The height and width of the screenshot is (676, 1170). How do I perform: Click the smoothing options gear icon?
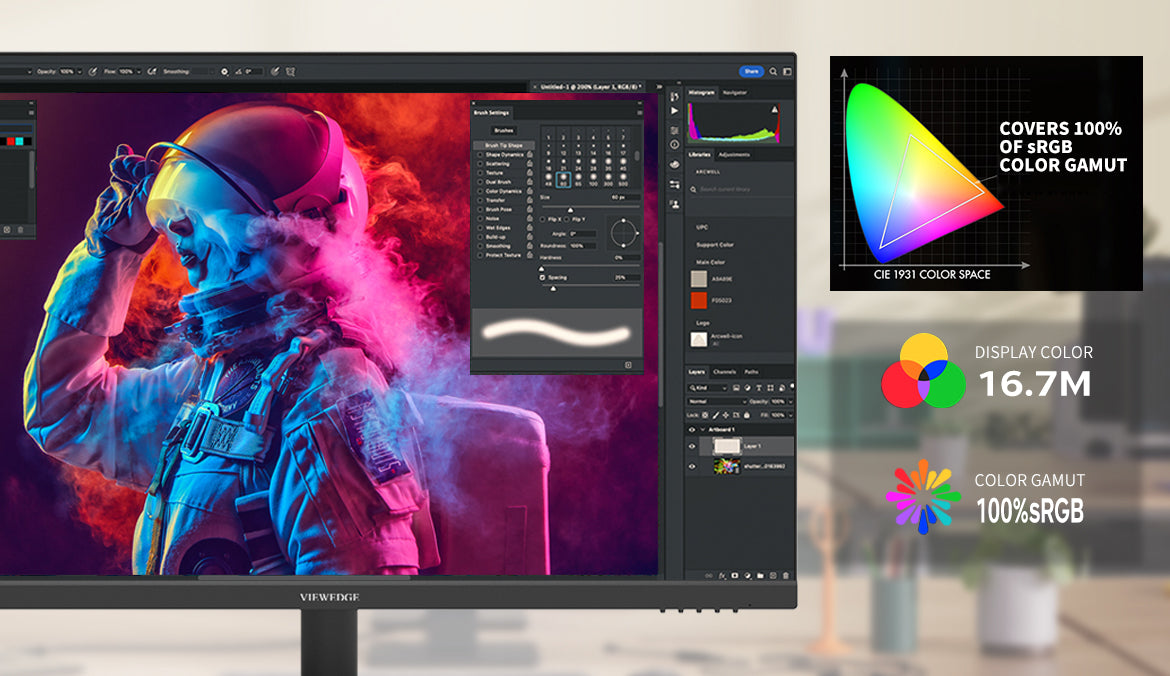click(224, 72)
